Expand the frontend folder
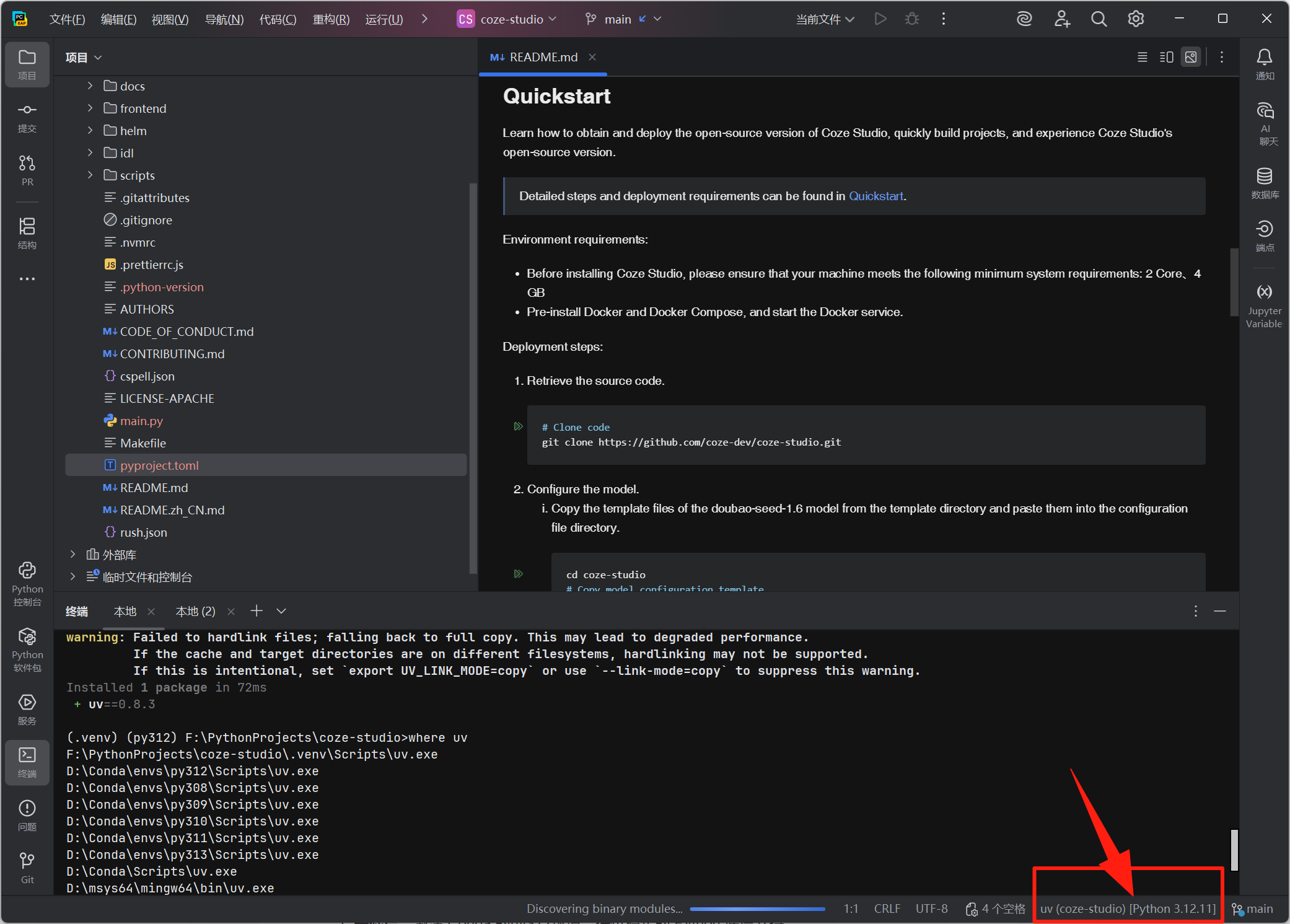 click(x=90, y=108)
